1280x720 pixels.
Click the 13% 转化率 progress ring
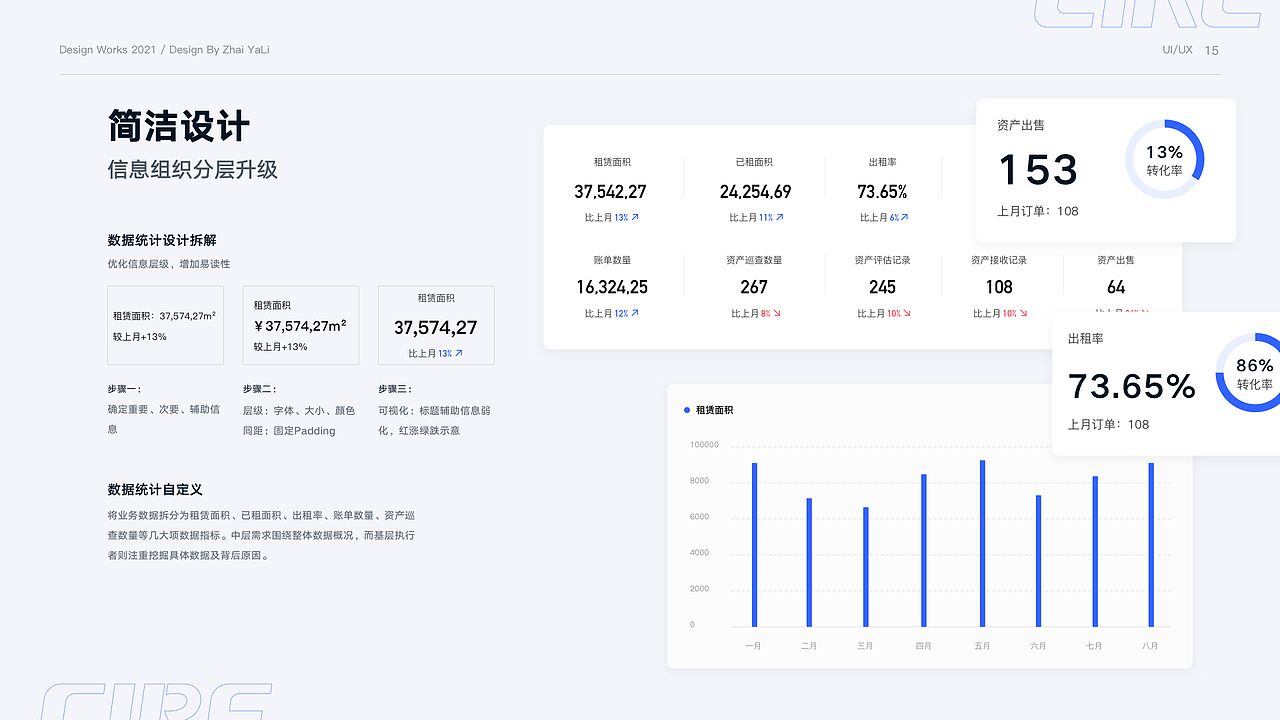(1164, 159)
